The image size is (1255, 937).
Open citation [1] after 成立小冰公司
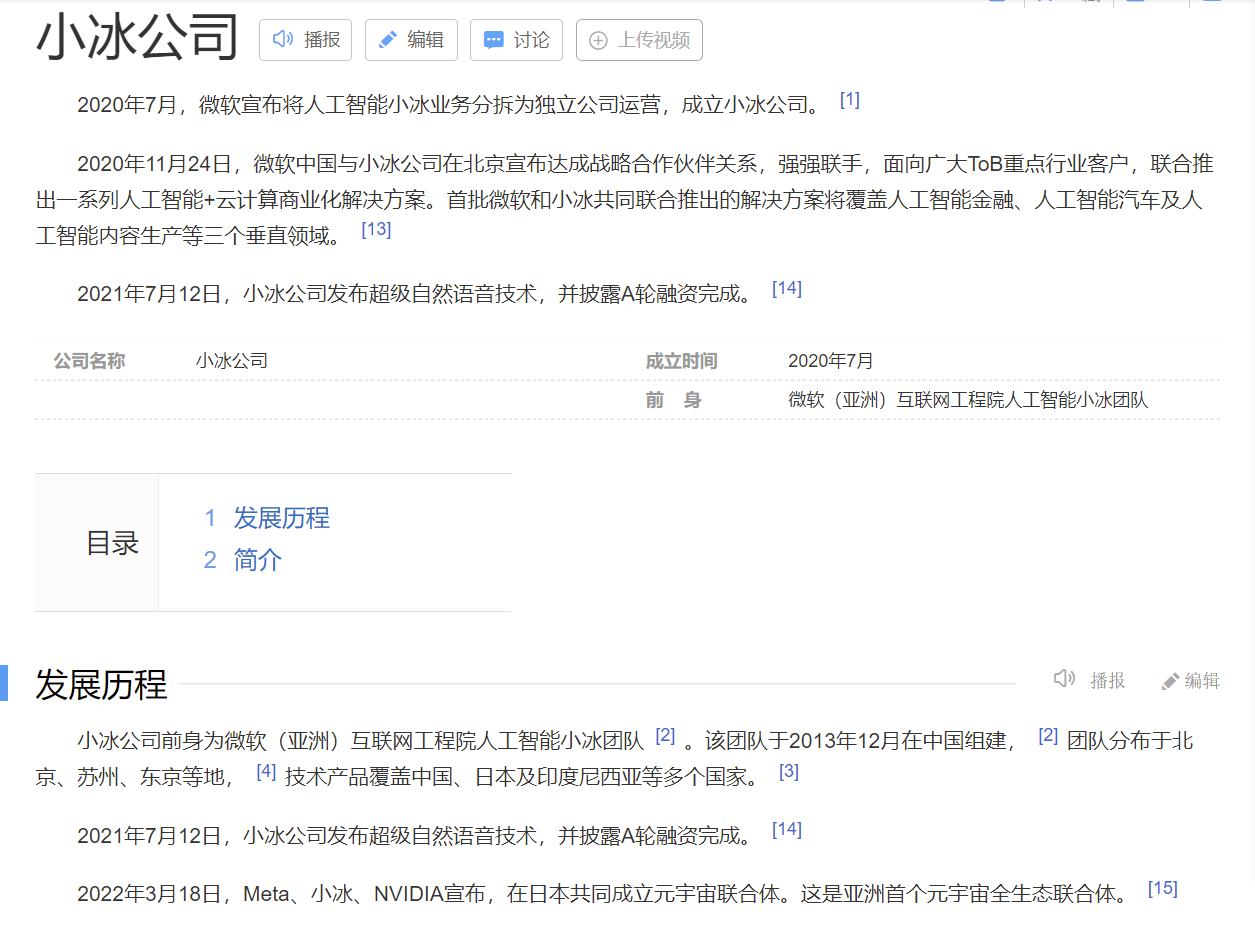click(x=850, y=99)
